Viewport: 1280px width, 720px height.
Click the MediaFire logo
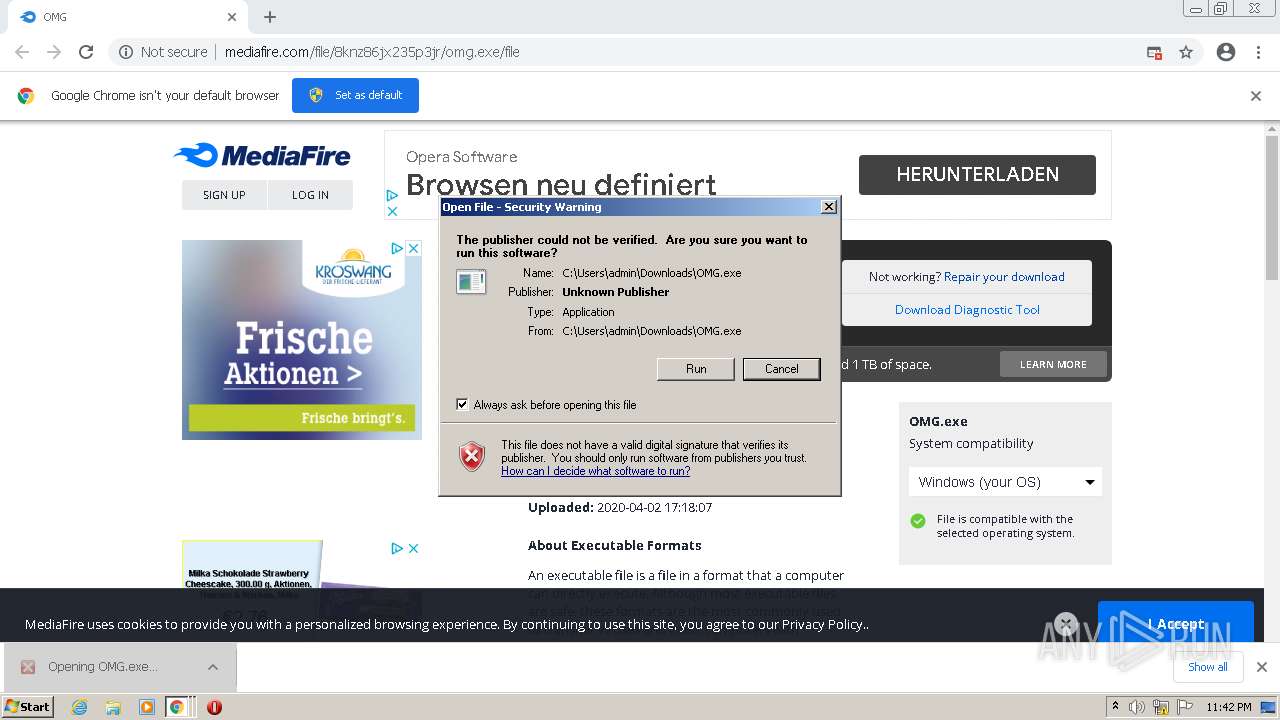(262, 155)
